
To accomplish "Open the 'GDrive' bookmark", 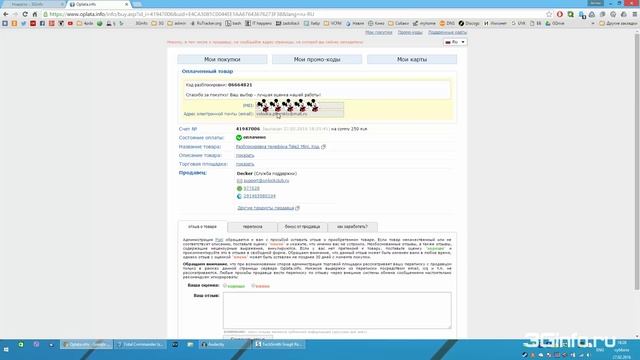I will click(555, 24).
